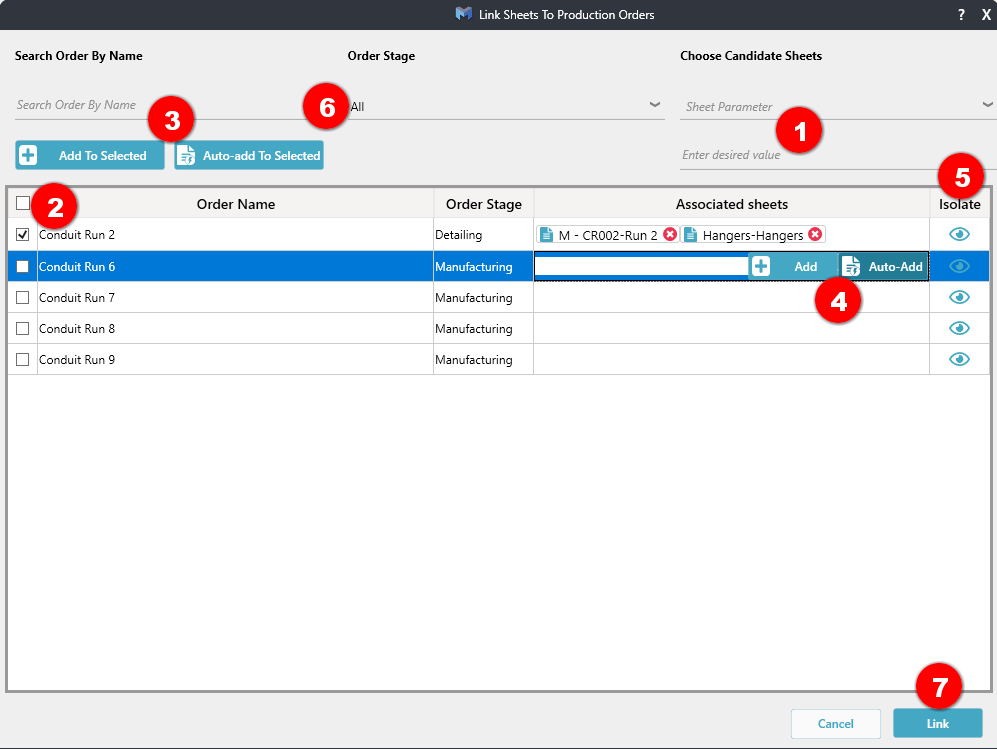Screen dimensions: 997x749
Task: Click the eye icon for Conduit Run 9
Action: [x=959, y=359]
